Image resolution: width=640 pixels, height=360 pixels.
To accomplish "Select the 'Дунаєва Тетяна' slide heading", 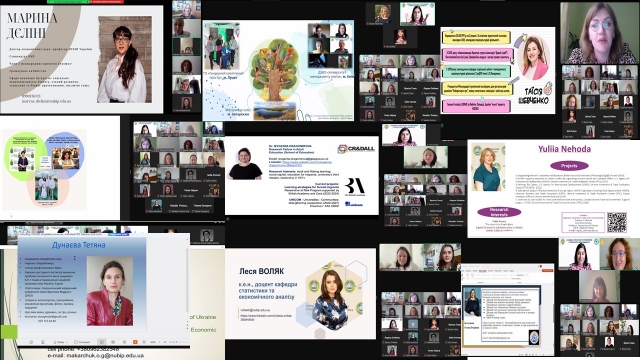I will click(x=79, y=245).
